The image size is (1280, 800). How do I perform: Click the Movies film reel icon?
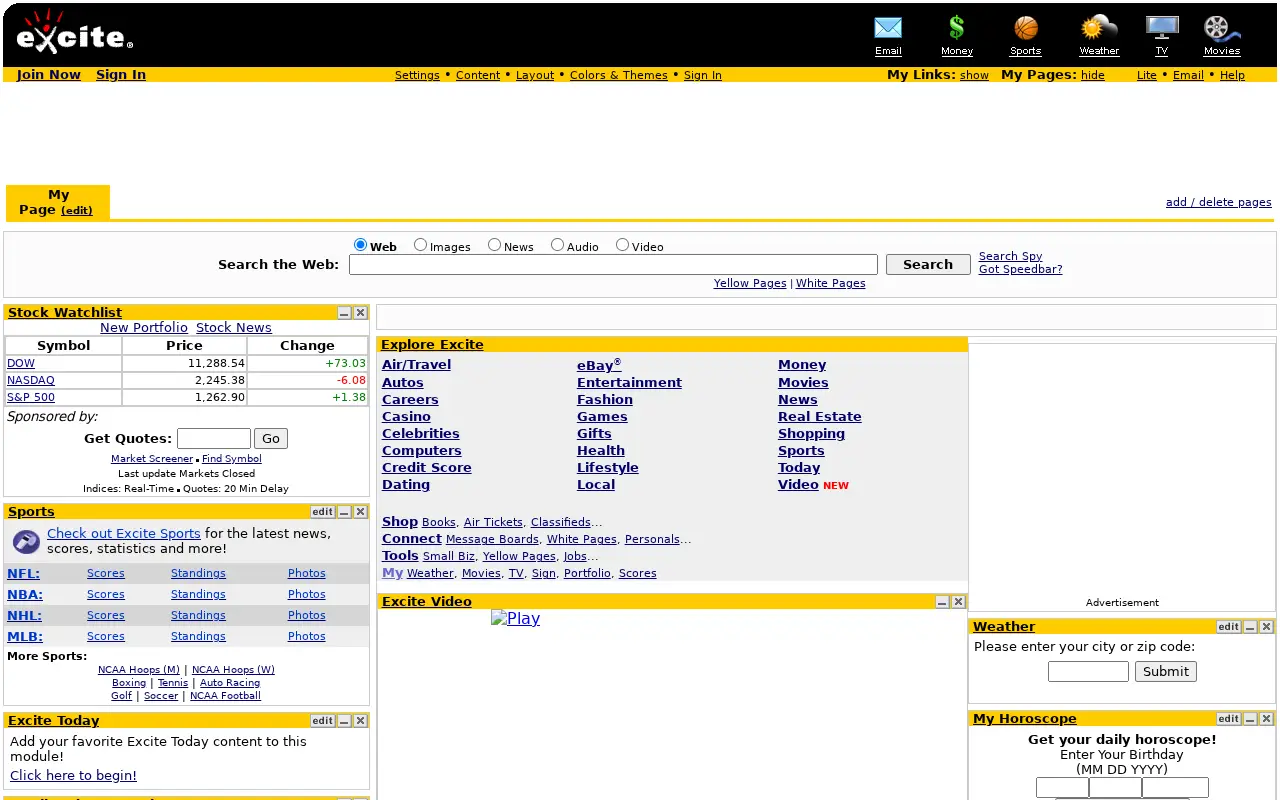[x=1221, y=28]
